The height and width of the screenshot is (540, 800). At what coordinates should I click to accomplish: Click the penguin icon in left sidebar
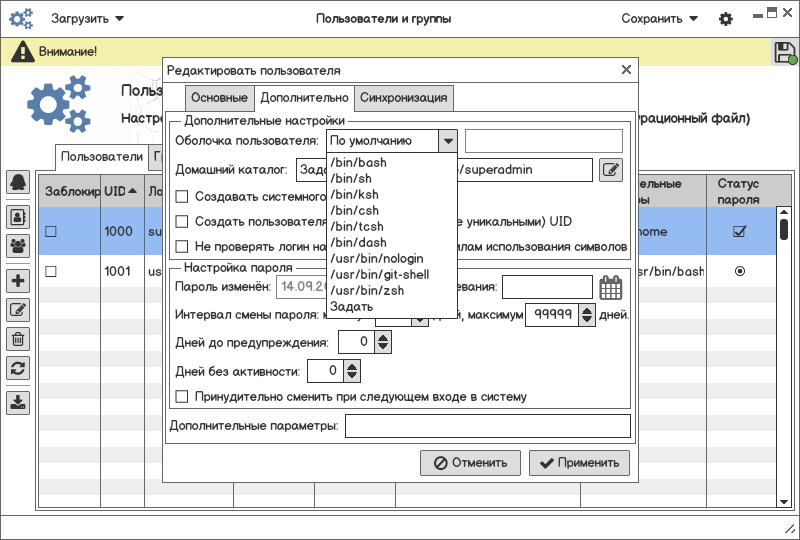(18, 181)
